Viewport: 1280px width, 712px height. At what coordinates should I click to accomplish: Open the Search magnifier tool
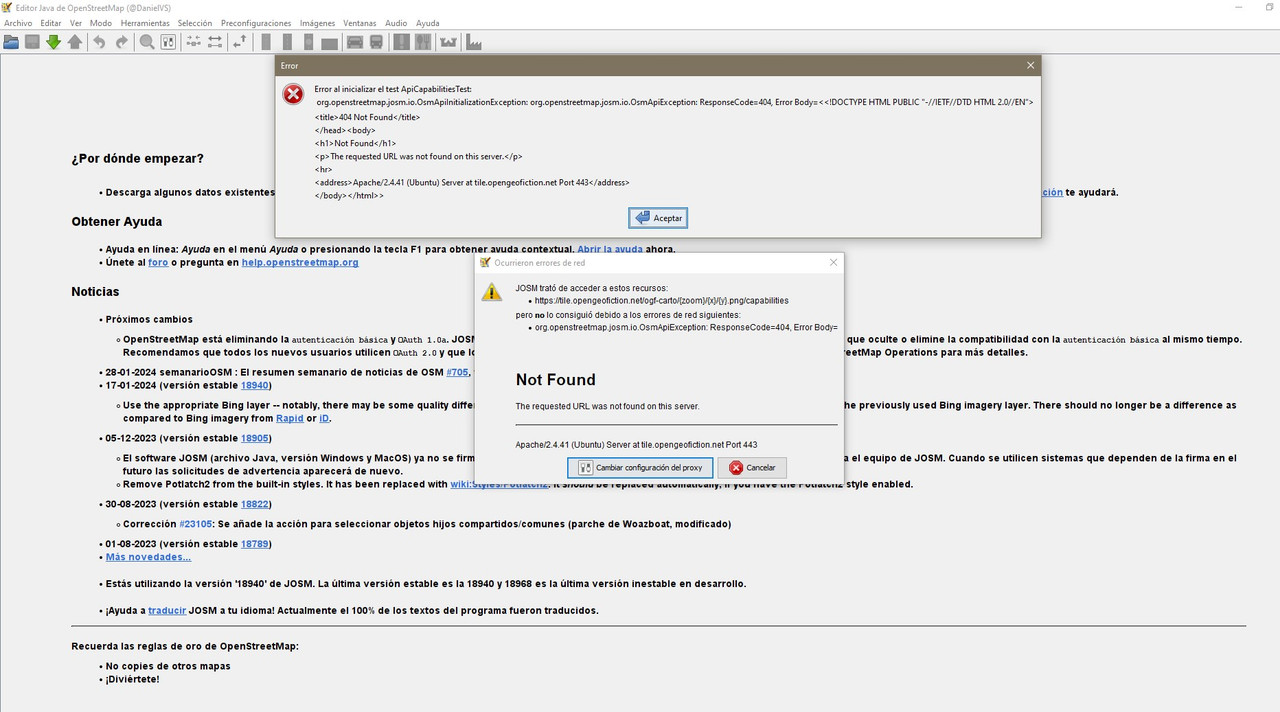pyautogui.click(x=147, y=42)
